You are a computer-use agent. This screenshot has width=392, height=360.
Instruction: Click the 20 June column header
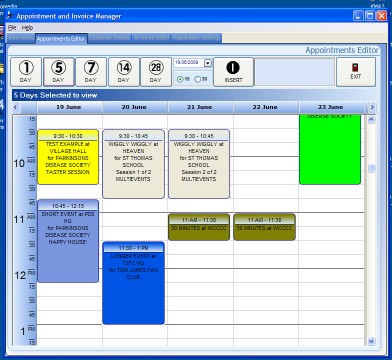pyautogui.click(x=135, y=107)
